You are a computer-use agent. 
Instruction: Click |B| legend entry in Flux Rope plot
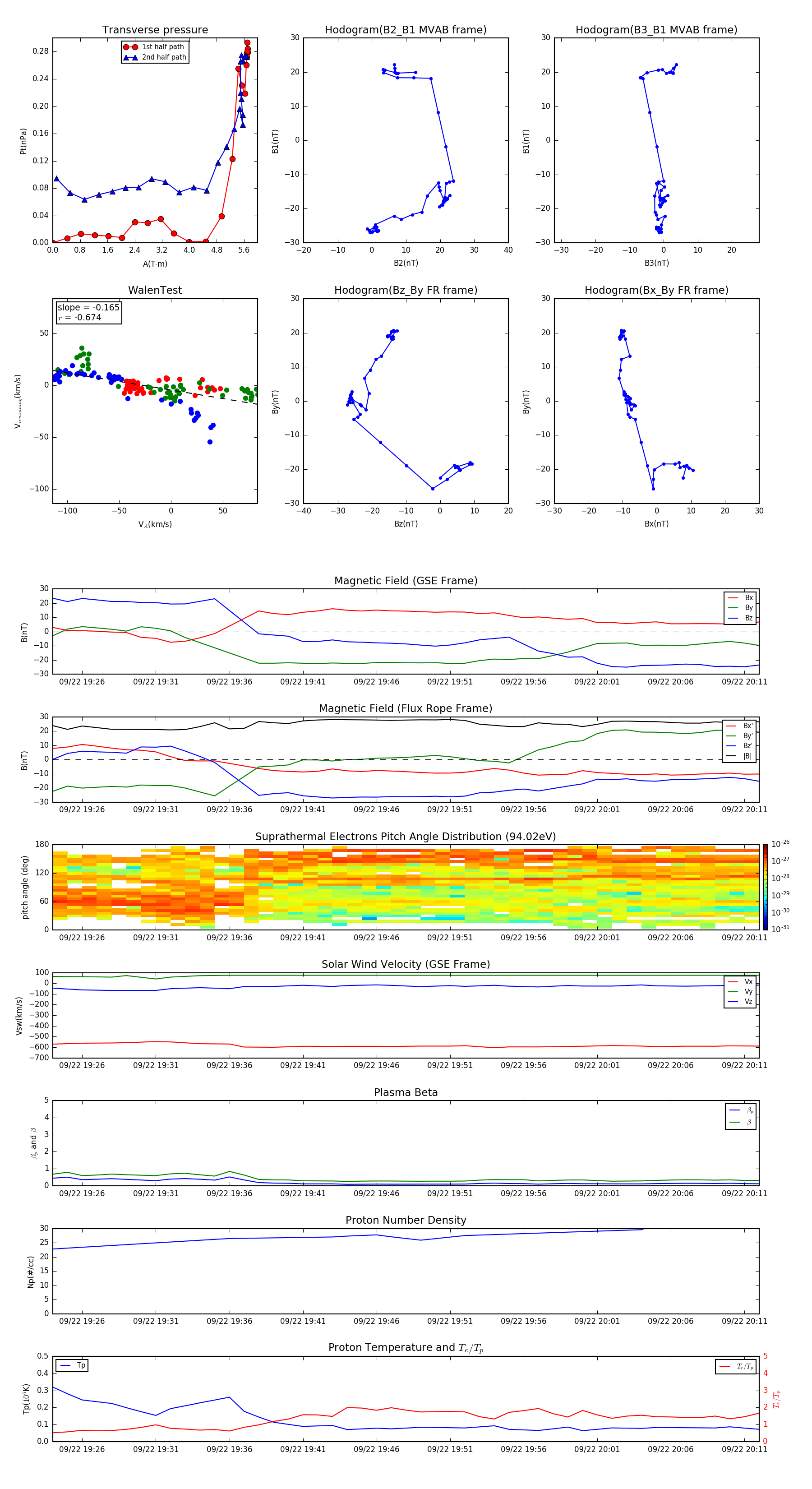pos(740,756)
